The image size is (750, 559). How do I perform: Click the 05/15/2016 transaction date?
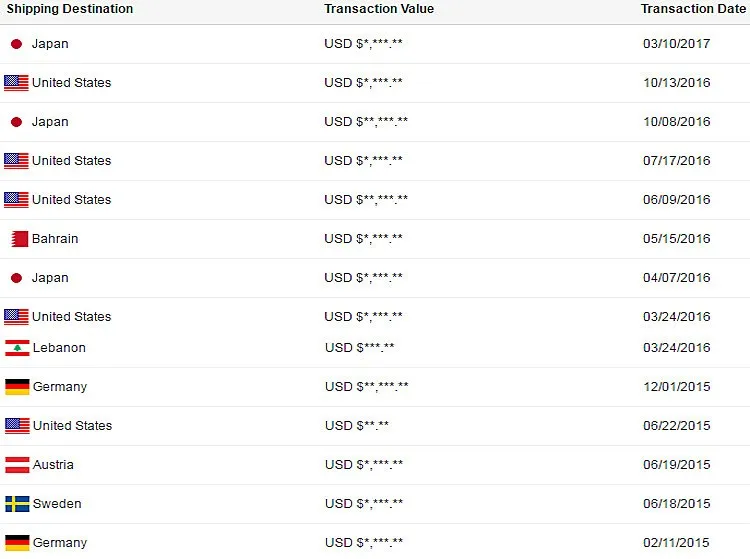[676, 239]
